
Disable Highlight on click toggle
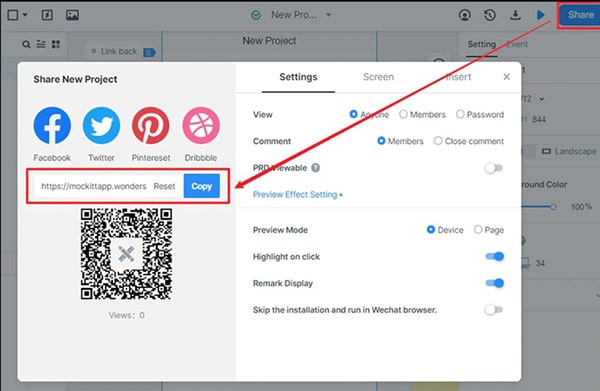coord(495,256)
